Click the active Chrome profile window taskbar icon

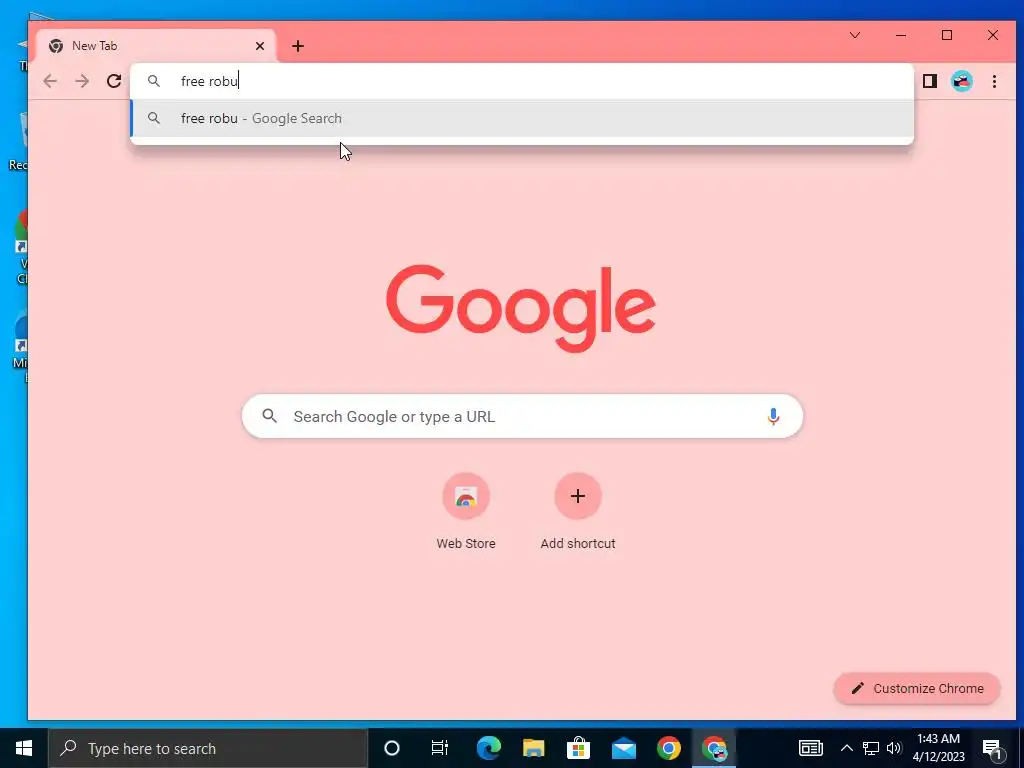tap(714, 748)
